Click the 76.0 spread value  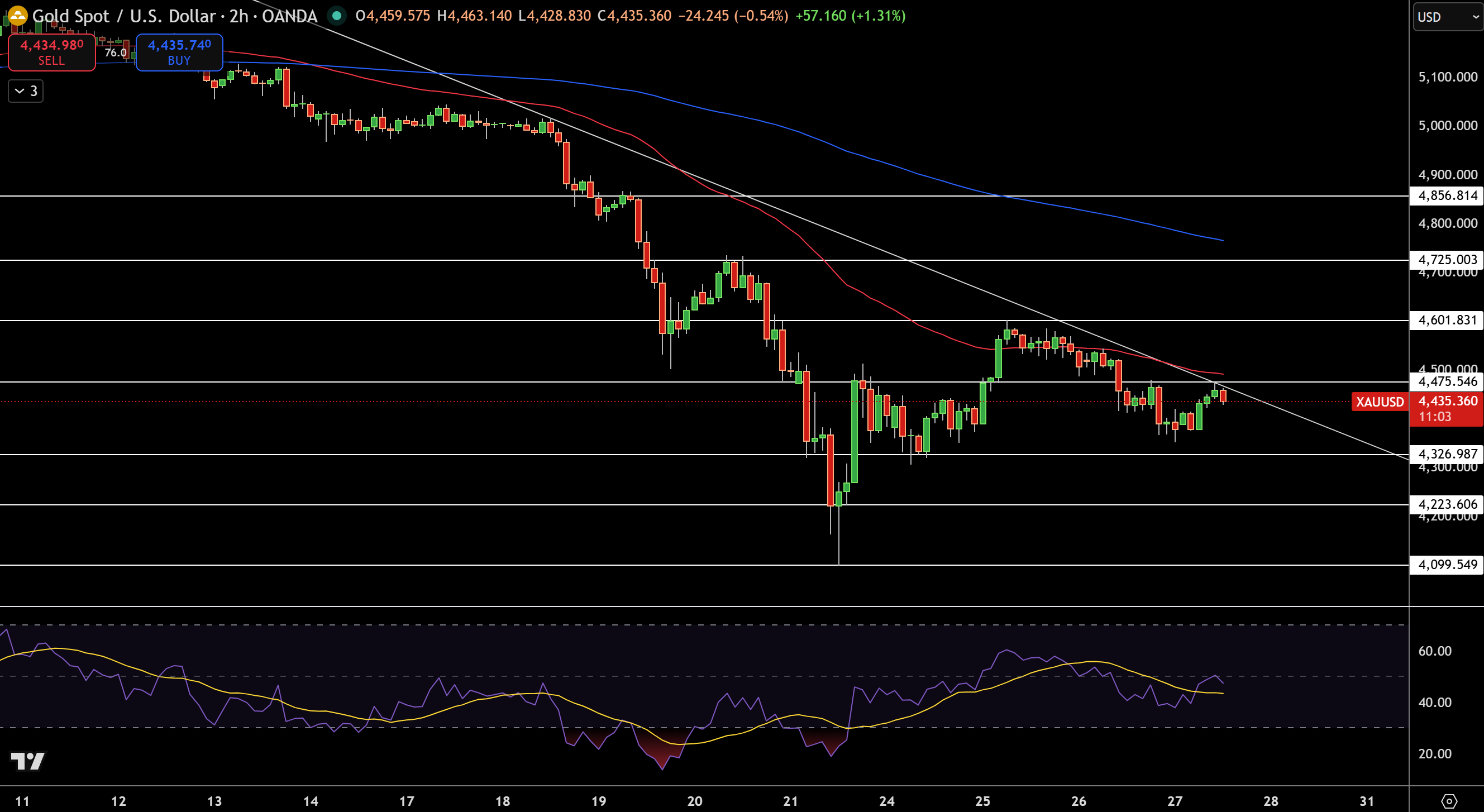pyautogui.click(x=115, y=52)
